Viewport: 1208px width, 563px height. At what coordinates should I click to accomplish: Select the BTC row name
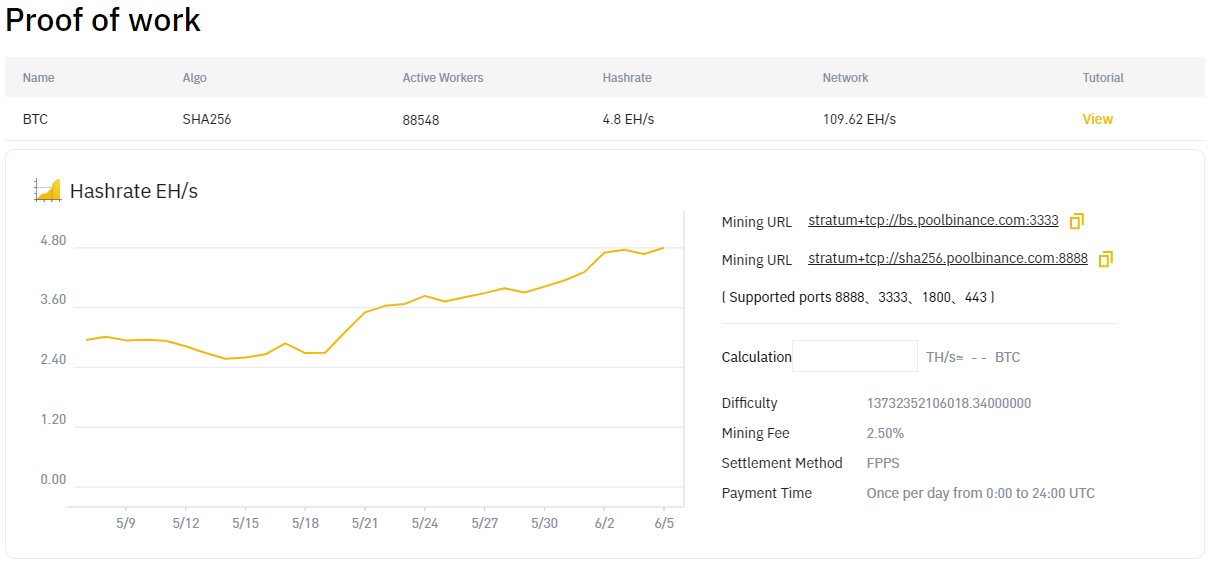pos(35,119)
